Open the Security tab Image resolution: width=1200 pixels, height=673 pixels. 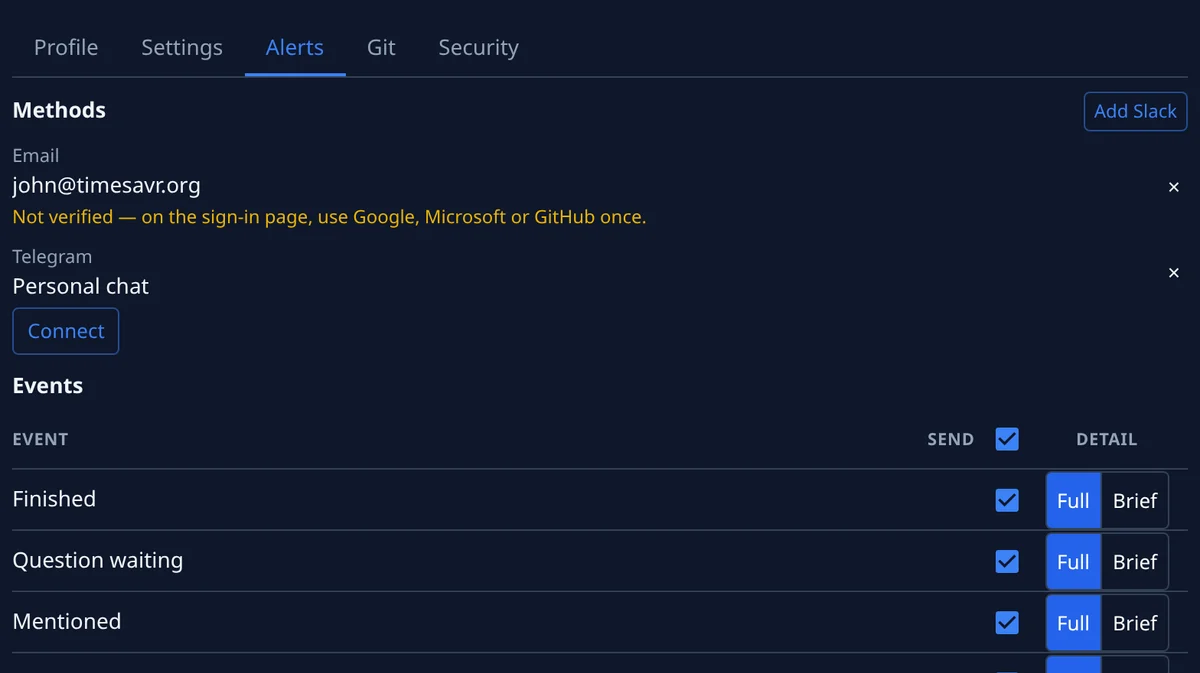click(478, 47)
